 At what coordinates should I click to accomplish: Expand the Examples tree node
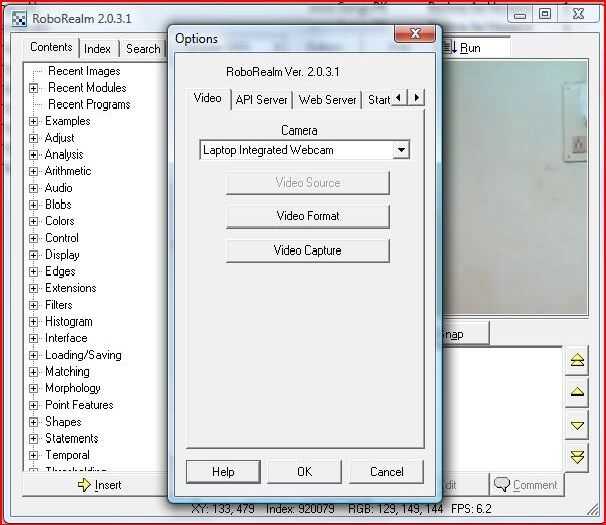pos(34,121)
